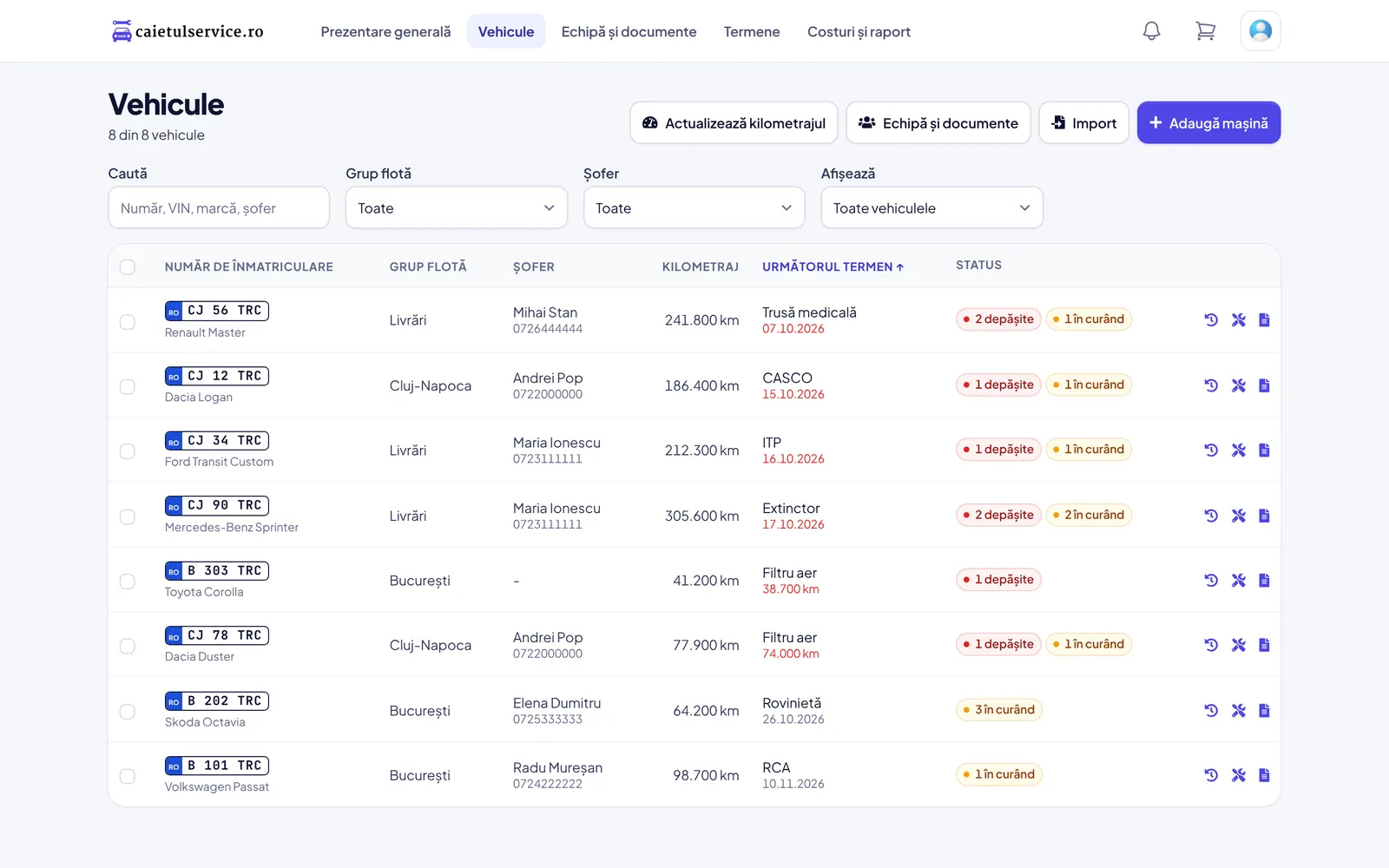Open service tools icon for CJ 78 TRC

click(1239, 645)
